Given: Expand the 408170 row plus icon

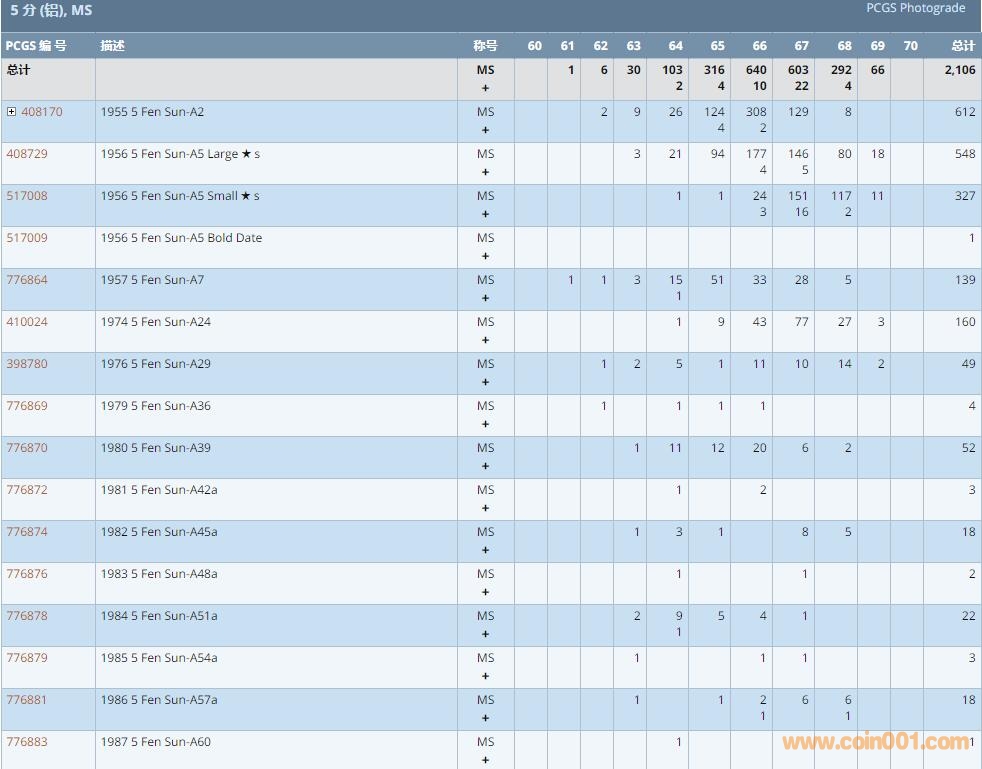Looking at the screenshot, I should (11, 112).
